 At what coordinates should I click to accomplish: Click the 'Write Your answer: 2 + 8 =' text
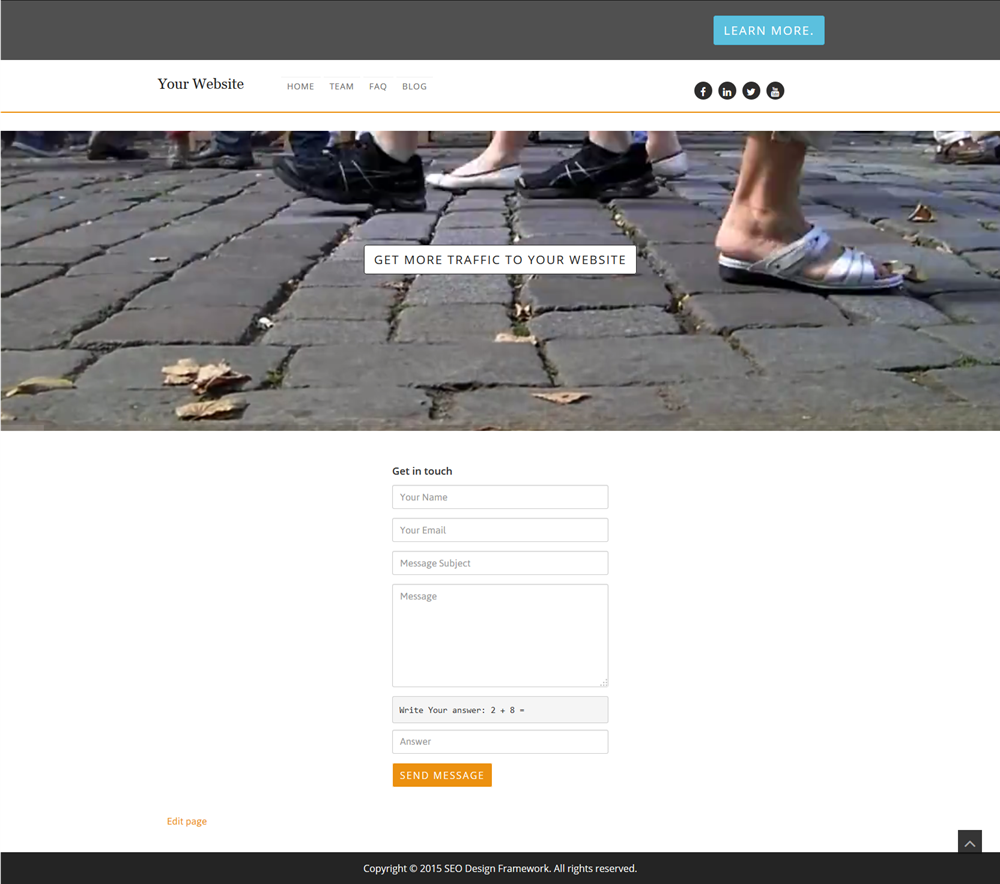coord(462,710)
